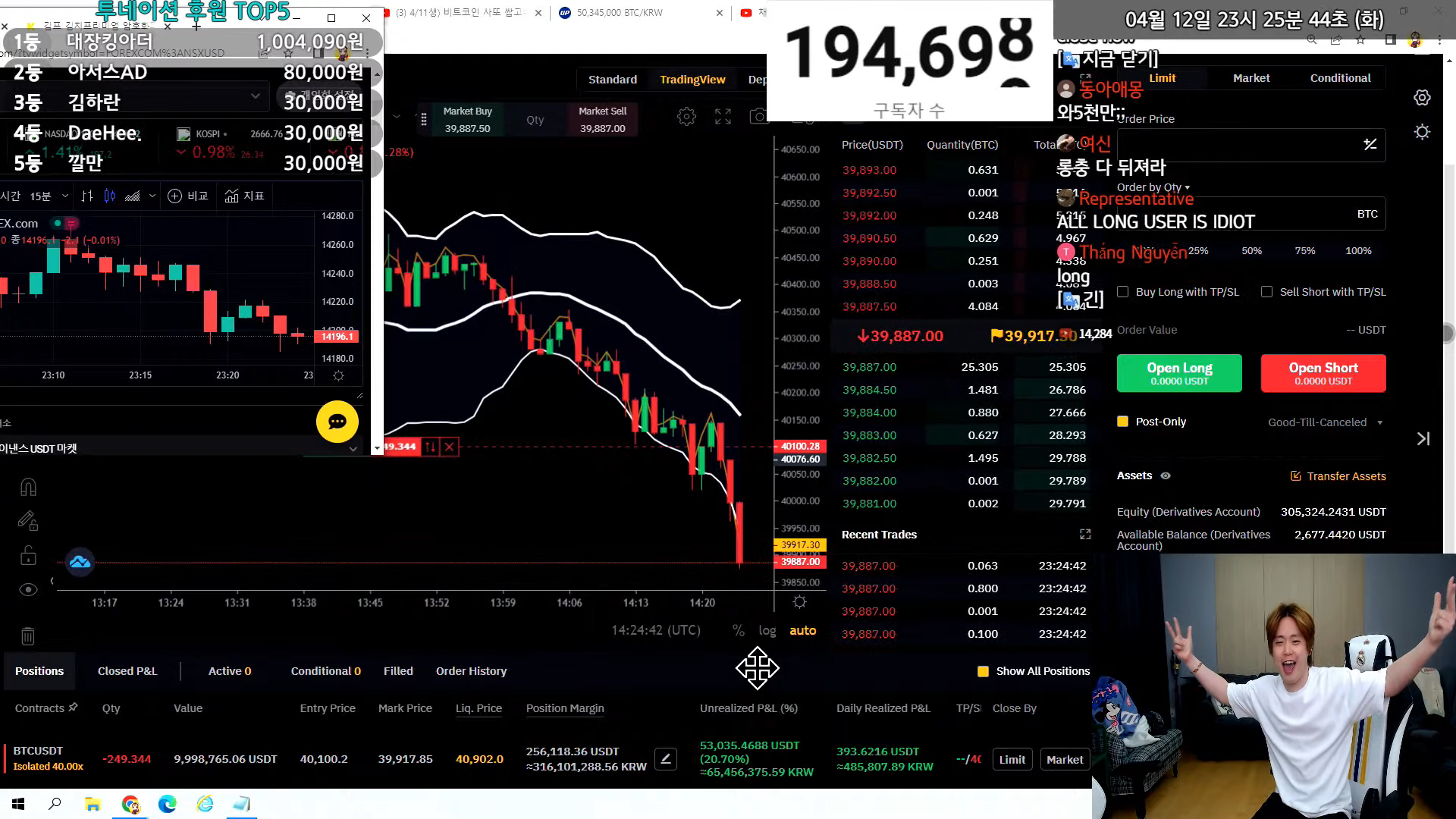The width and height of the screenshot is (1456, 819).
Task: Close position by Limit button
Action: pyautogui.click(x=1012, y=759)
